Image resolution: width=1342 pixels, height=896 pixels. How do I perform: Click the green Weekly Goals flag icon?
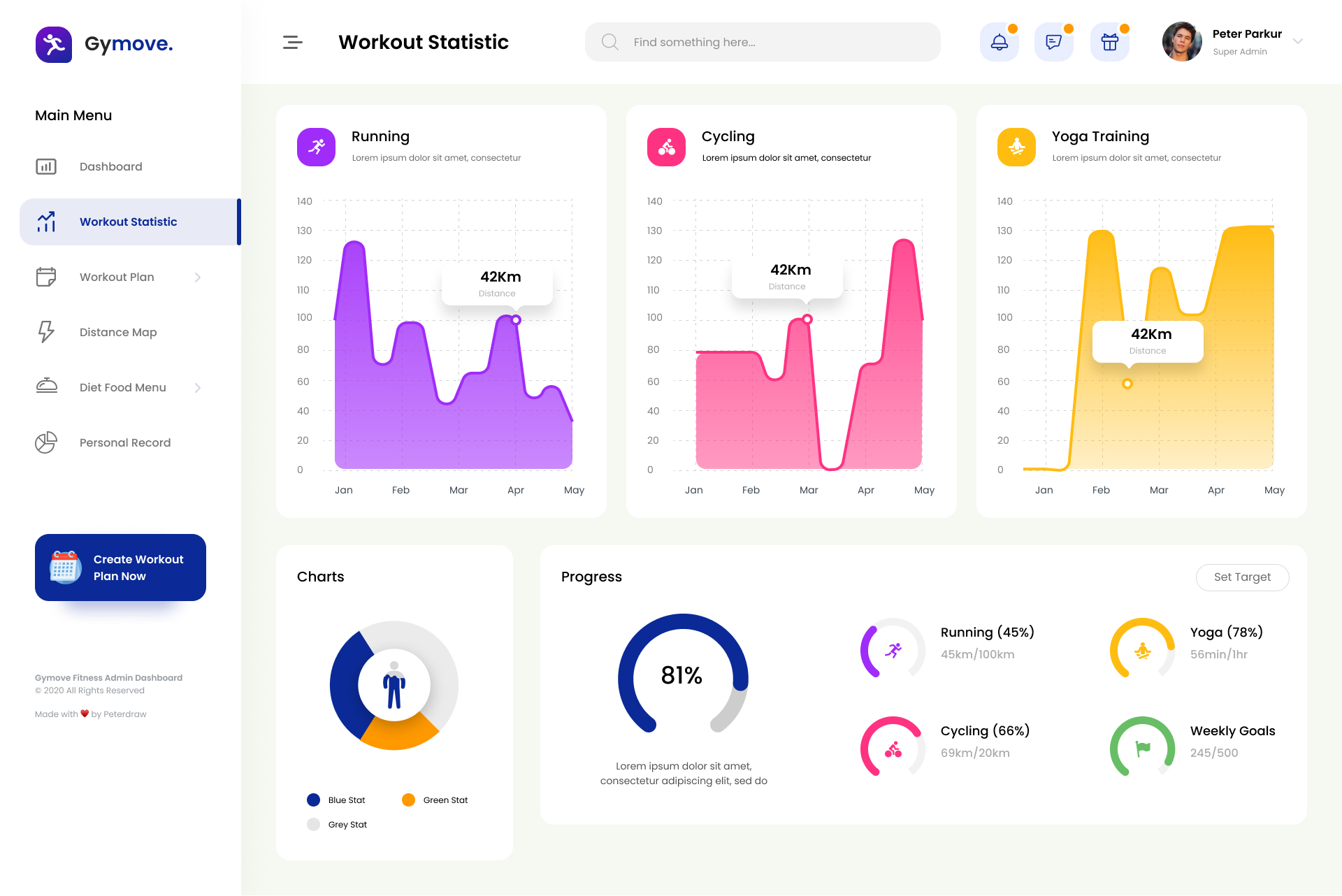pyautogui.click(x=1143, y=749)
